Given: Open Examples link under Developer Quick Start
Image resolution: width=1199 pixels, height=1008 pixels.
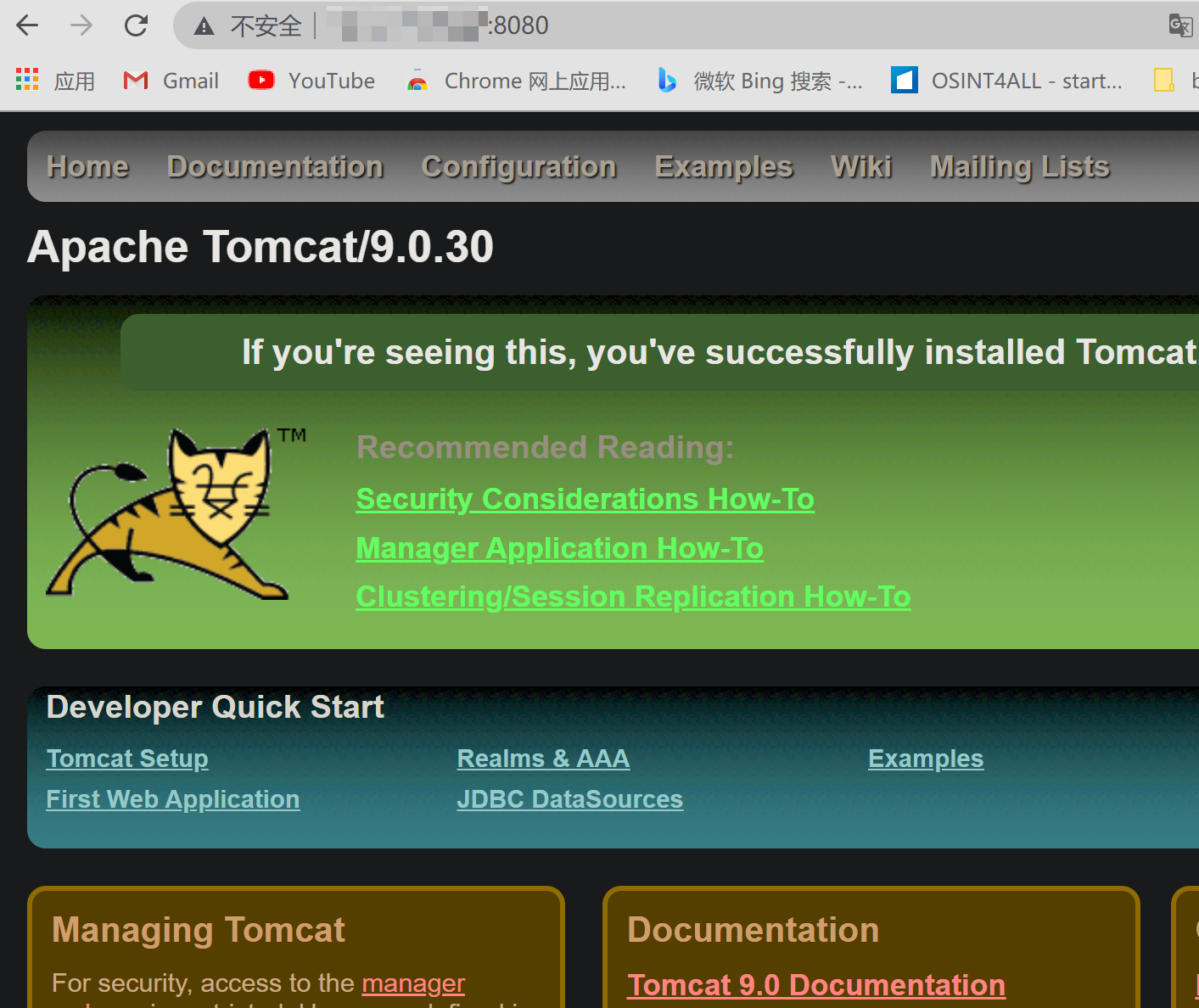Looking at the screenshot, I should pyautogui.click(x=926, y=758).
